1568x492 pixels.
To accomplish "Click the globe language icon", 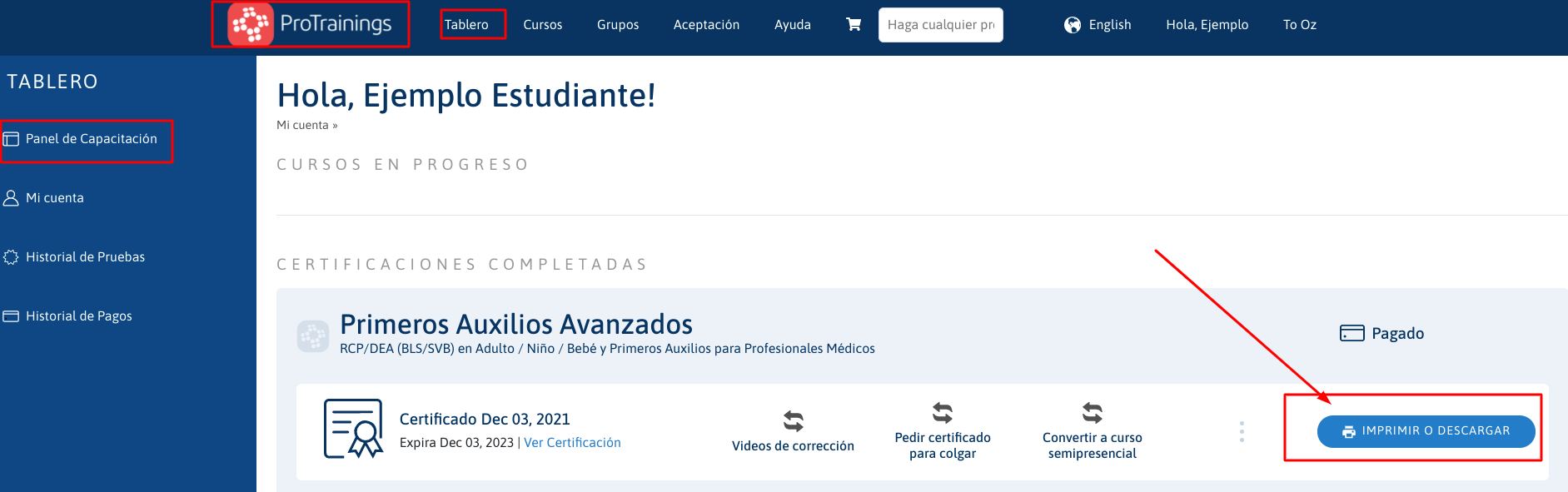I will click(1073, 25).
